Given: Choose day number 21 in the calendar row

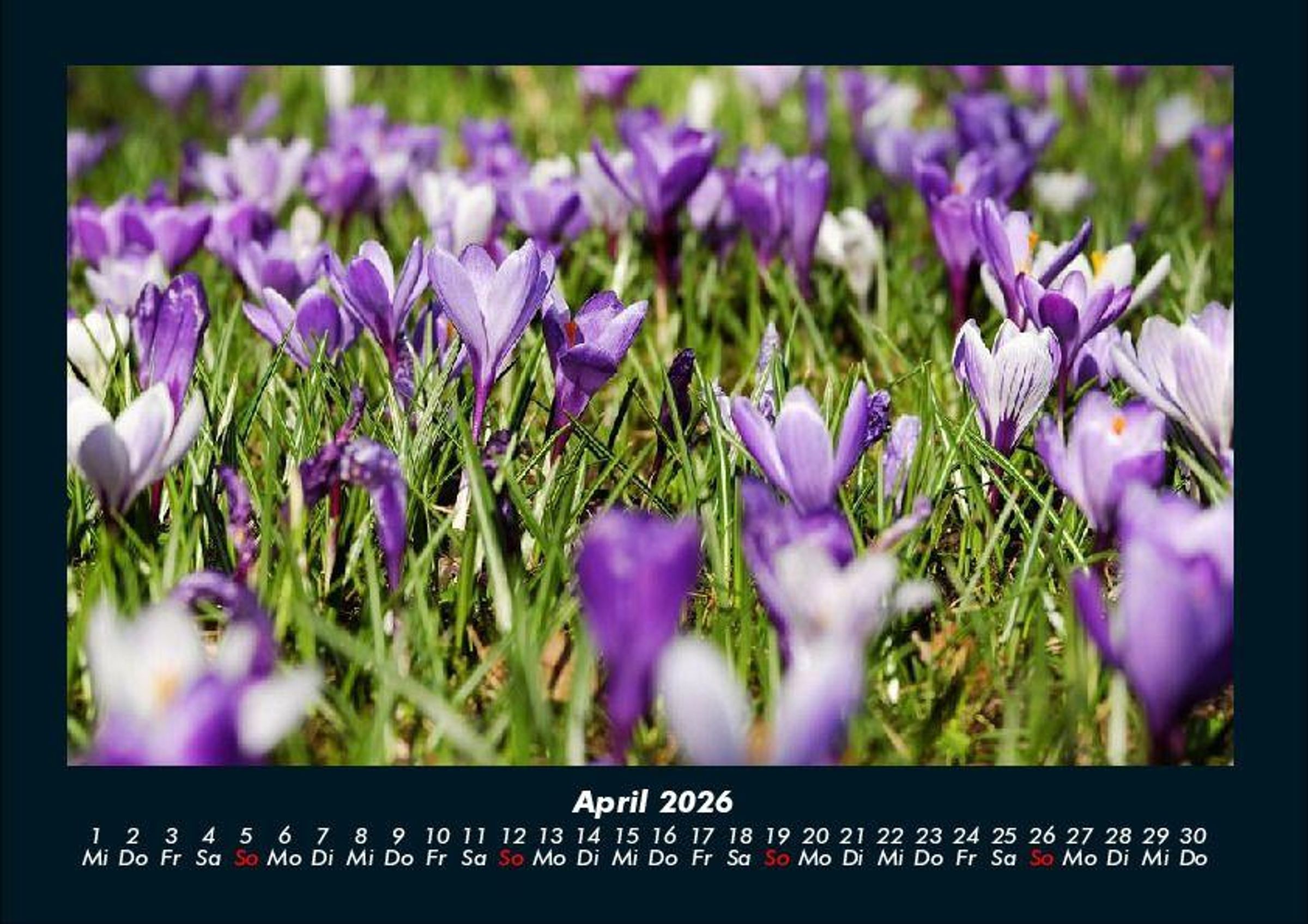Looking at the screenshot, I should coord(853,836).
